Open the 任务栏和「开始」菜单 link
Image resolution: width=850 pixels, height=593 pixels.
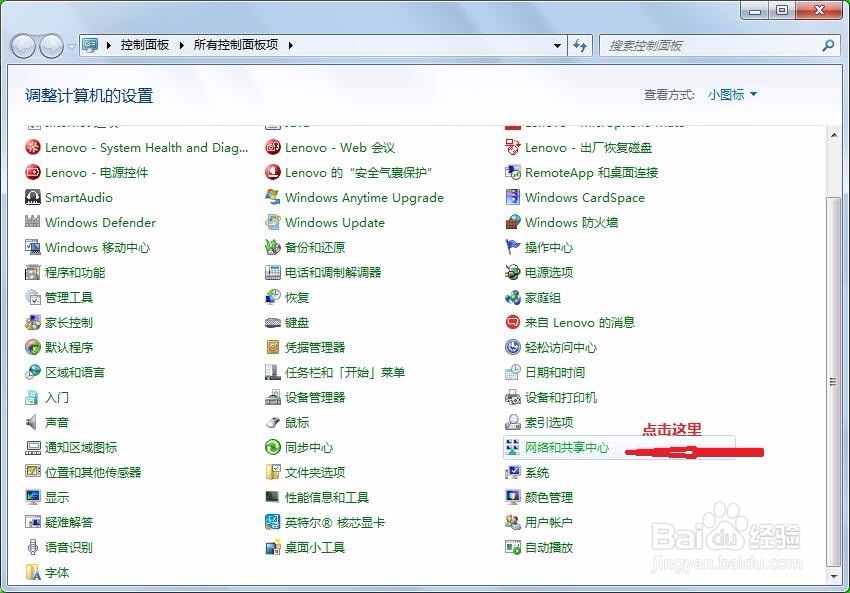click(x=345, y=372)
